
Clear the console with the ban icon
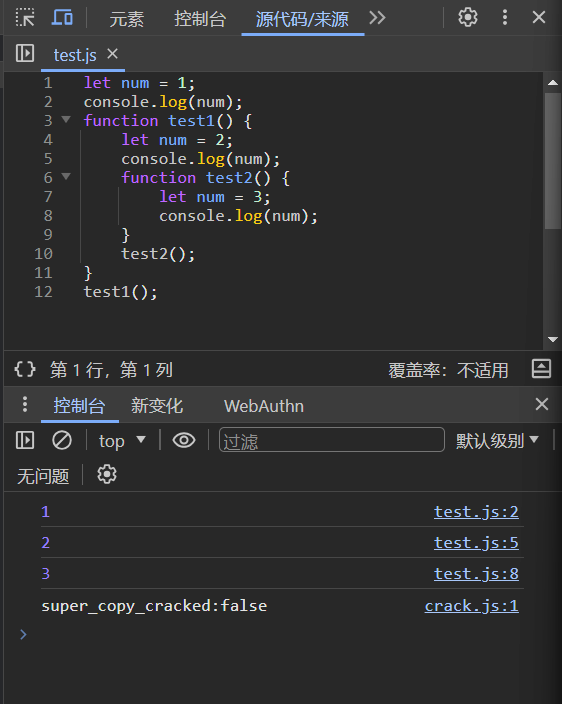tap(61, 440)
